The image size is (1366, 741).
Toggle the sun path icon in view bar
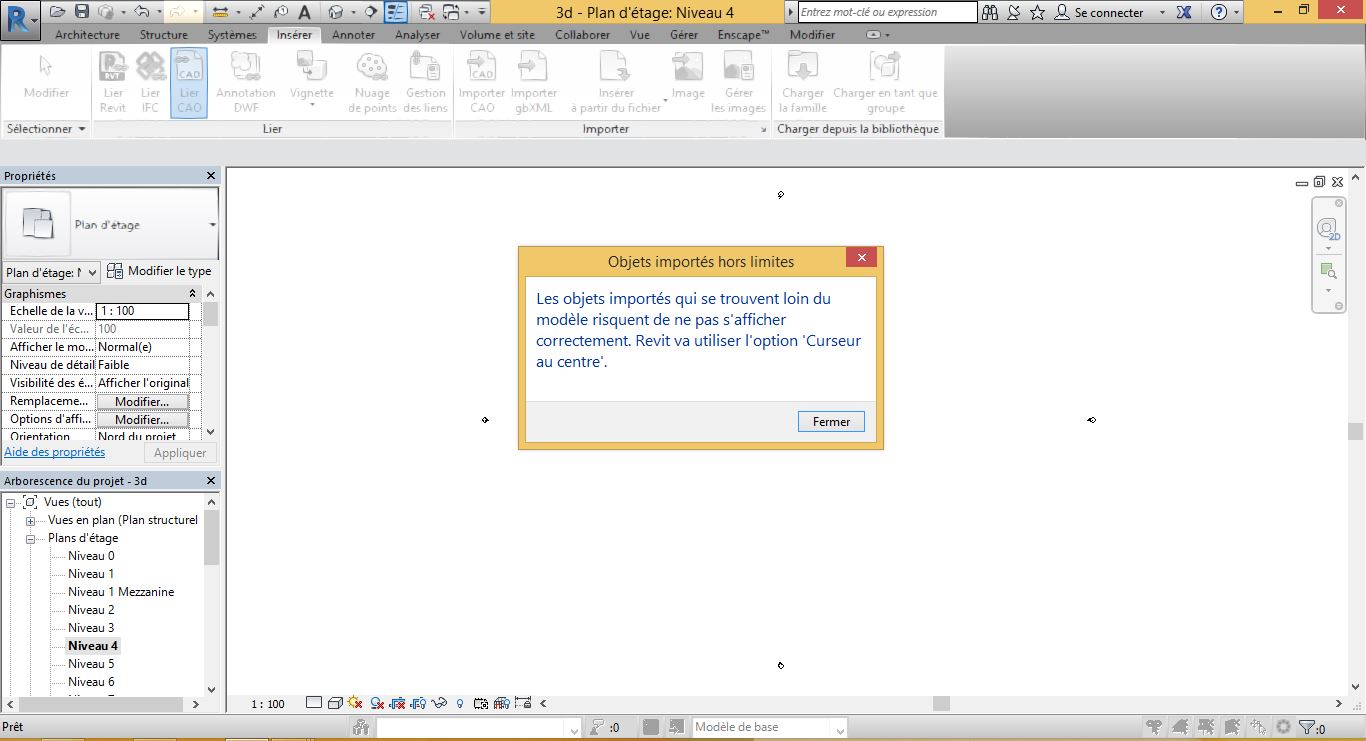point(356,703)
